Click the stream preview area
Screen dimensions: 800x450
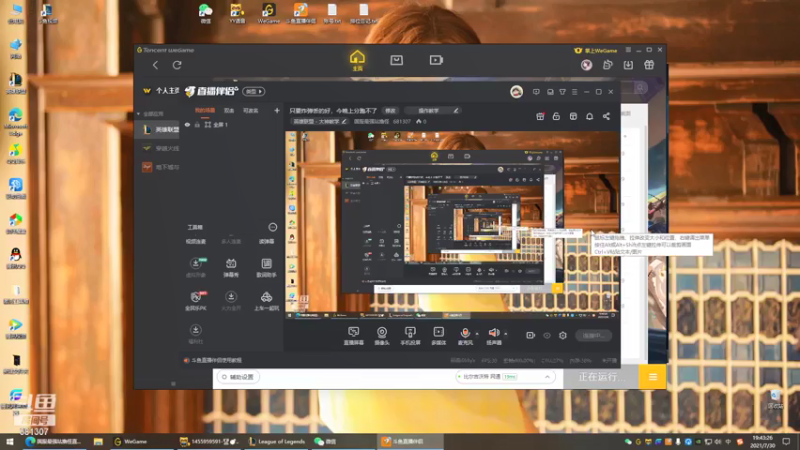coord(452,225)
